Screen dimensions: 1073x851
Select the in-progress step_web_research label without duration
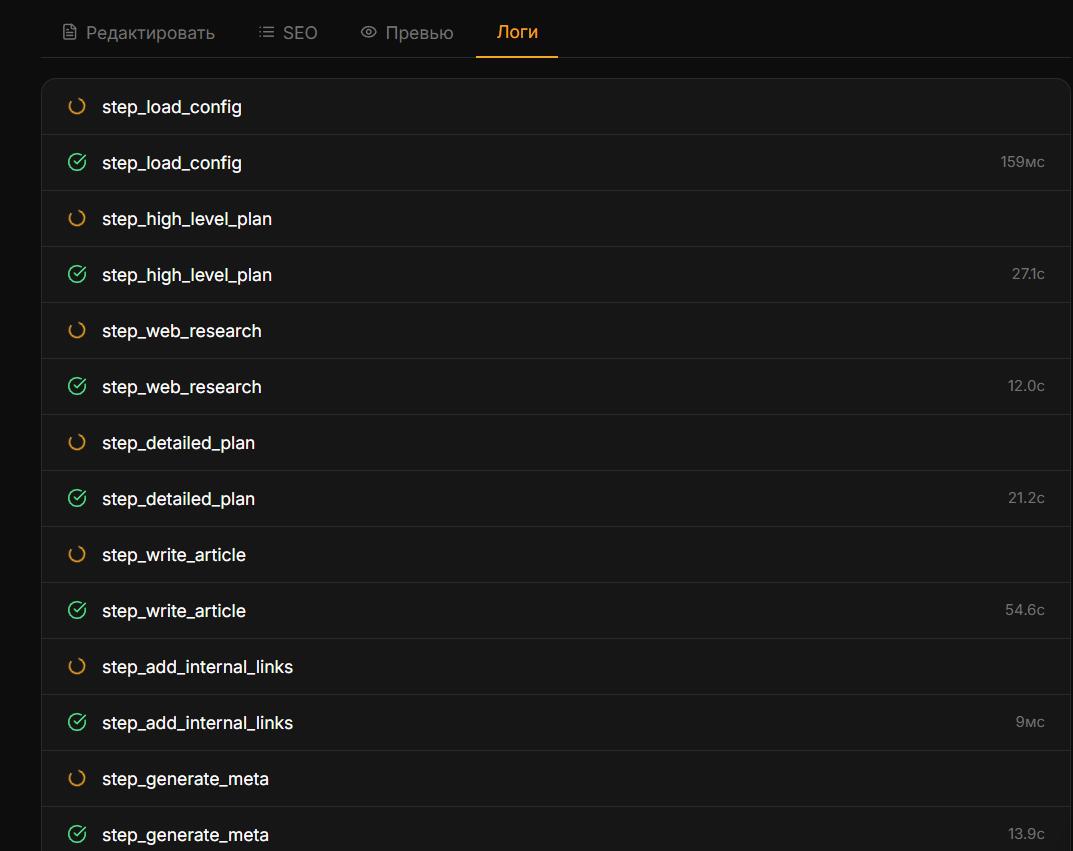tap(182, 331)
